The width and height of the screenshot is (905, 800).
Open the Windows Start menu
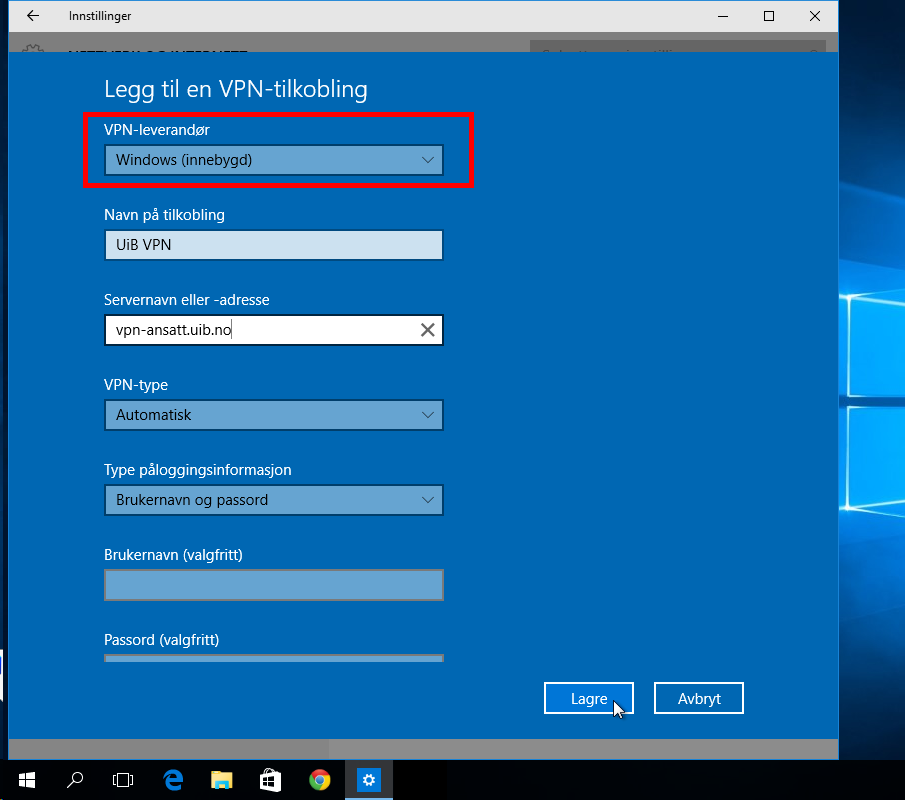(x=26, y=780)
